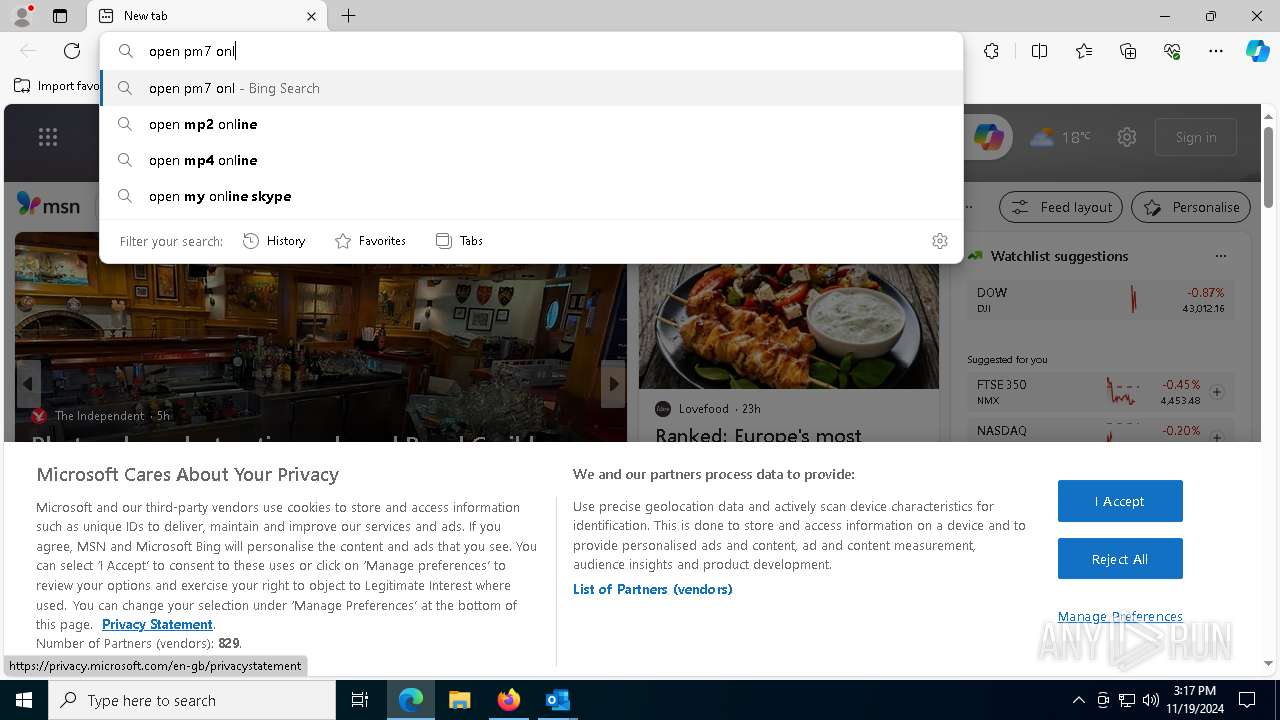Click Reject All cookies button
The height and width of the screenshot is (720, 1280).
pyautogui.click(x=1120, y=559)
